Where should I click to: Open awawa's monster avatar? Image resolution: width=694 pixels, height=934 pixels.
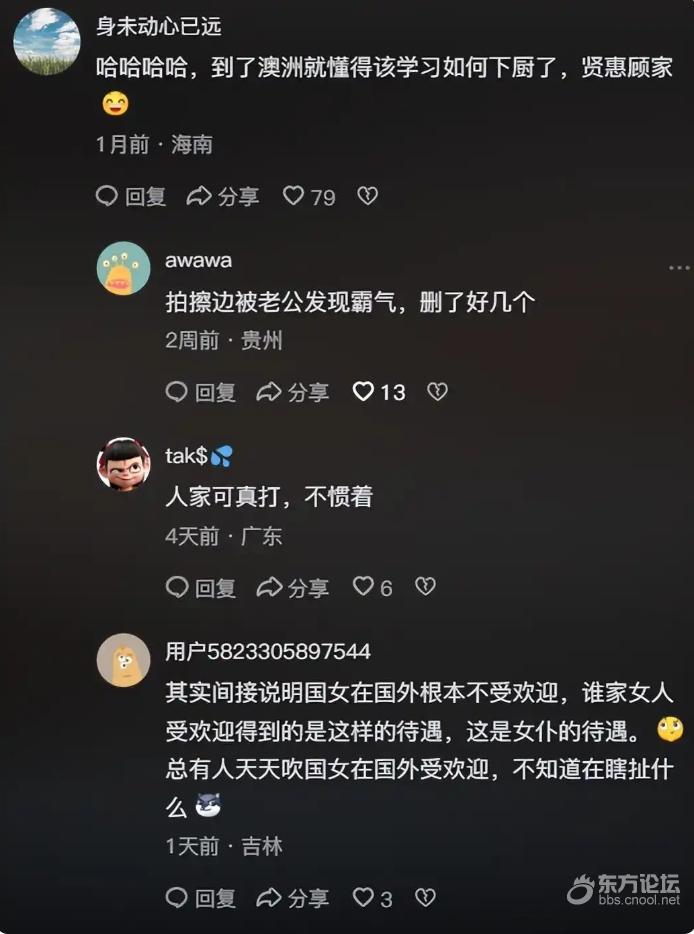123,268
